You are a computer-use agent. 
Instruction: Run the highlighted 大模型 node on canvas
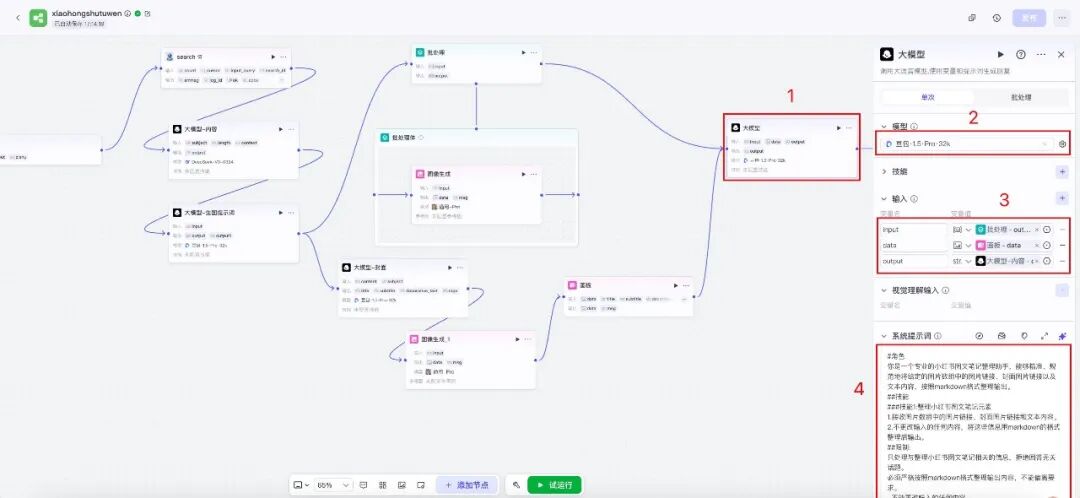(838, 127)
